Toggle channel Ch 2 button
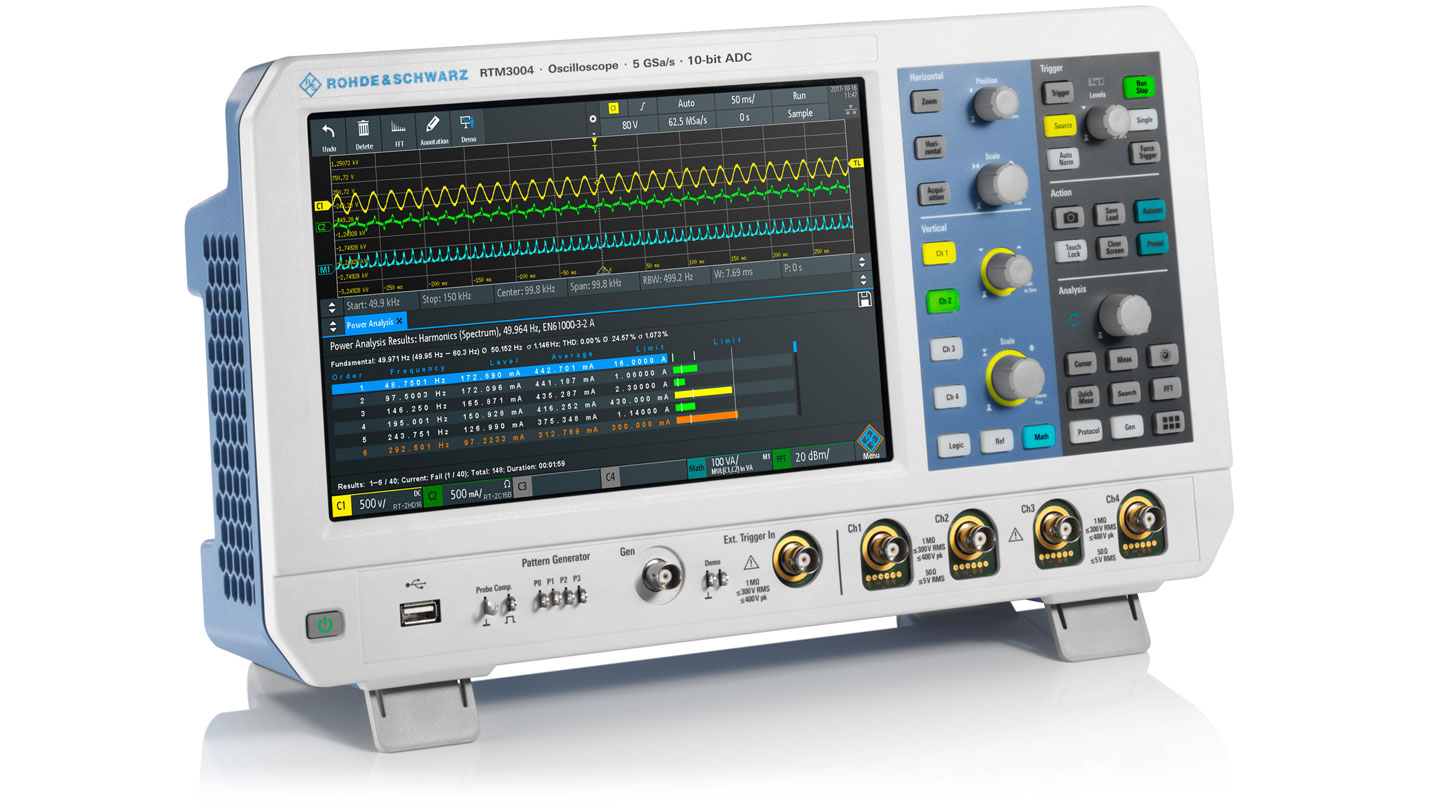Screen dimensions: 1440x810 (x=940, y=300)
